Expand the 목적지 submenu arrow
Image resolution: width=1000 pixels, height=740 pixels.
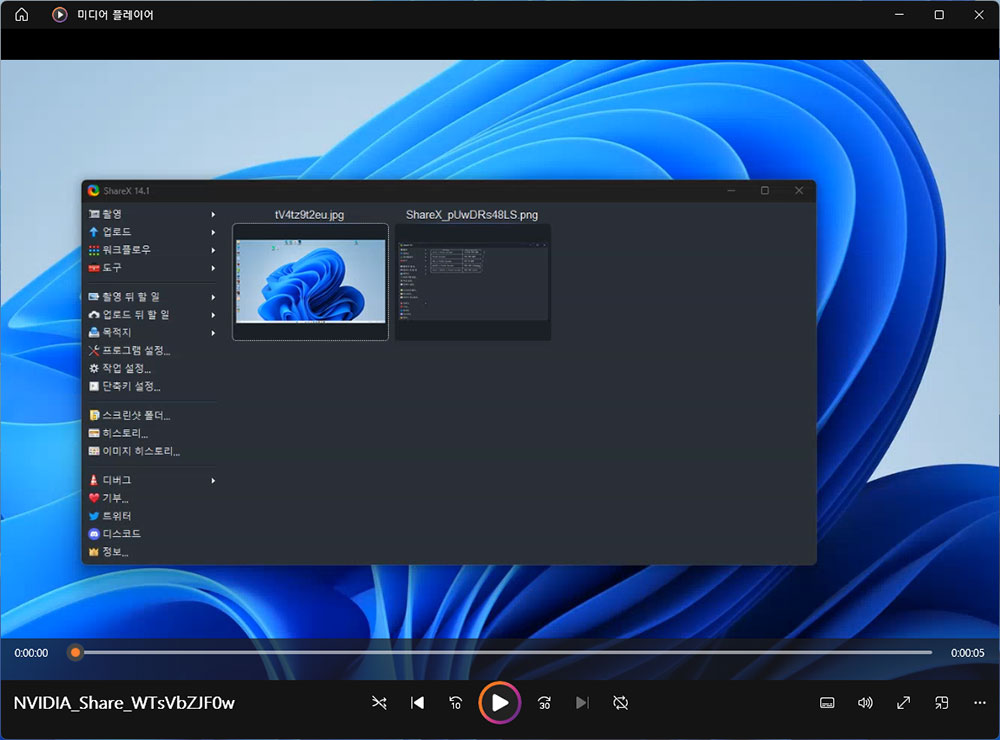tap(213, 333)
